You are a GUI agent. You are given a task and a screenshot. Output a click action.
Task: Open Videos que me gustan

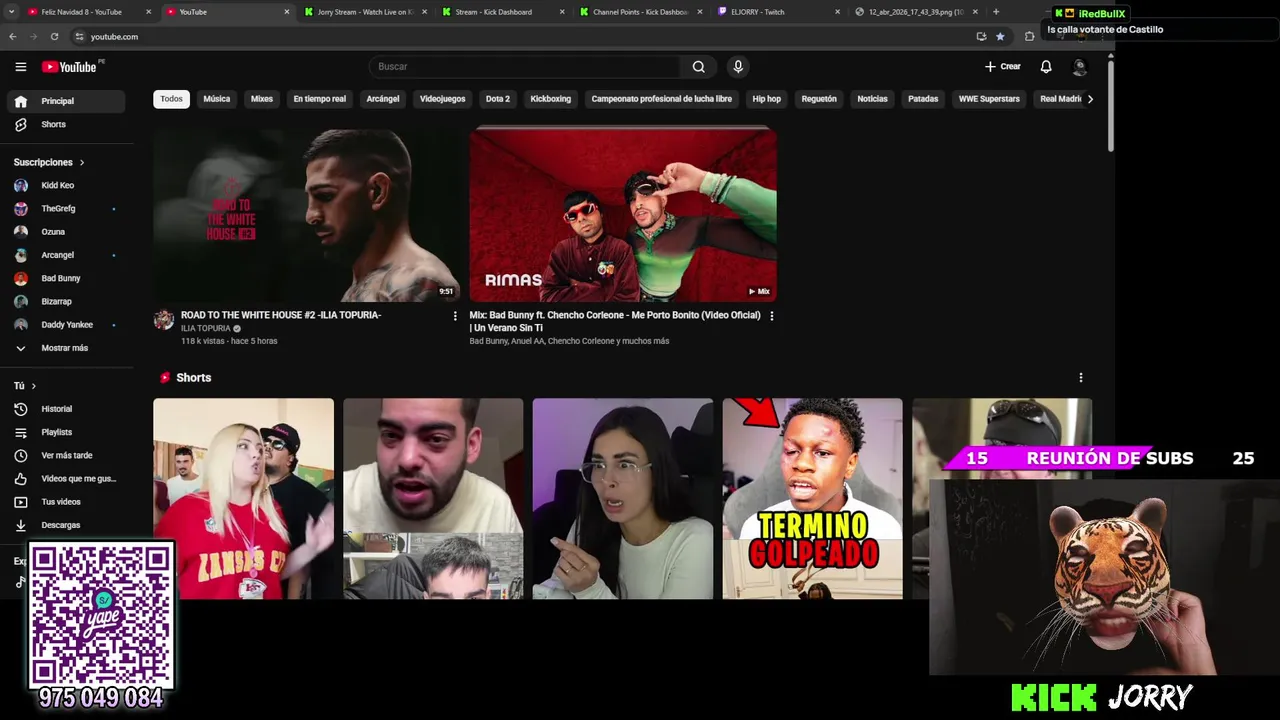[x=67, y=478]
